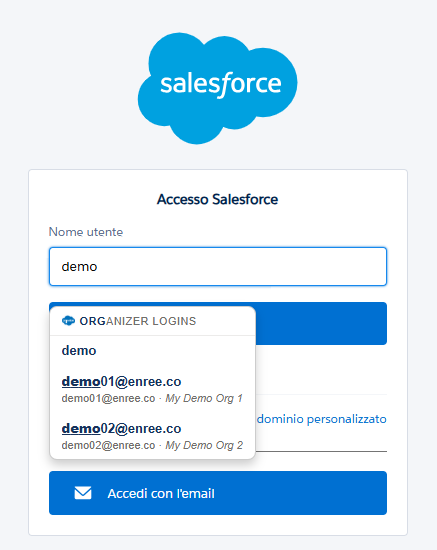Focus the Nome utente input field
This screenshot has height=550, width=437.
tap(218, 267)
